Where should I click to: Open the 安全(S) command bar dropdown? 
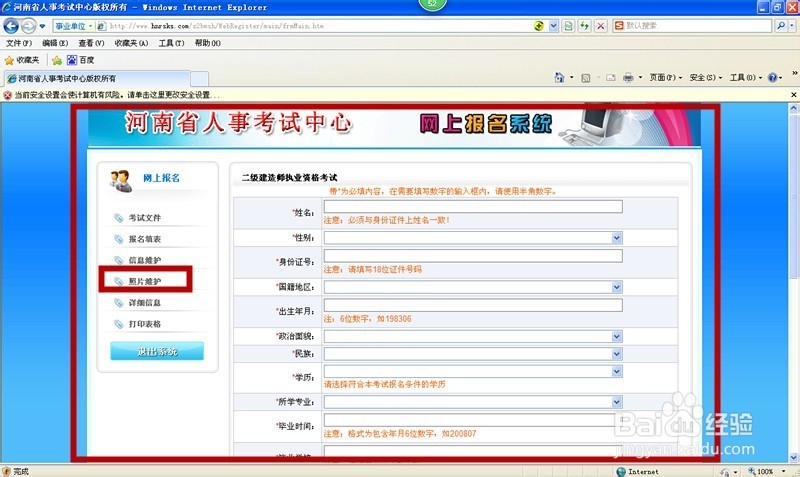(x=706, y=78)
